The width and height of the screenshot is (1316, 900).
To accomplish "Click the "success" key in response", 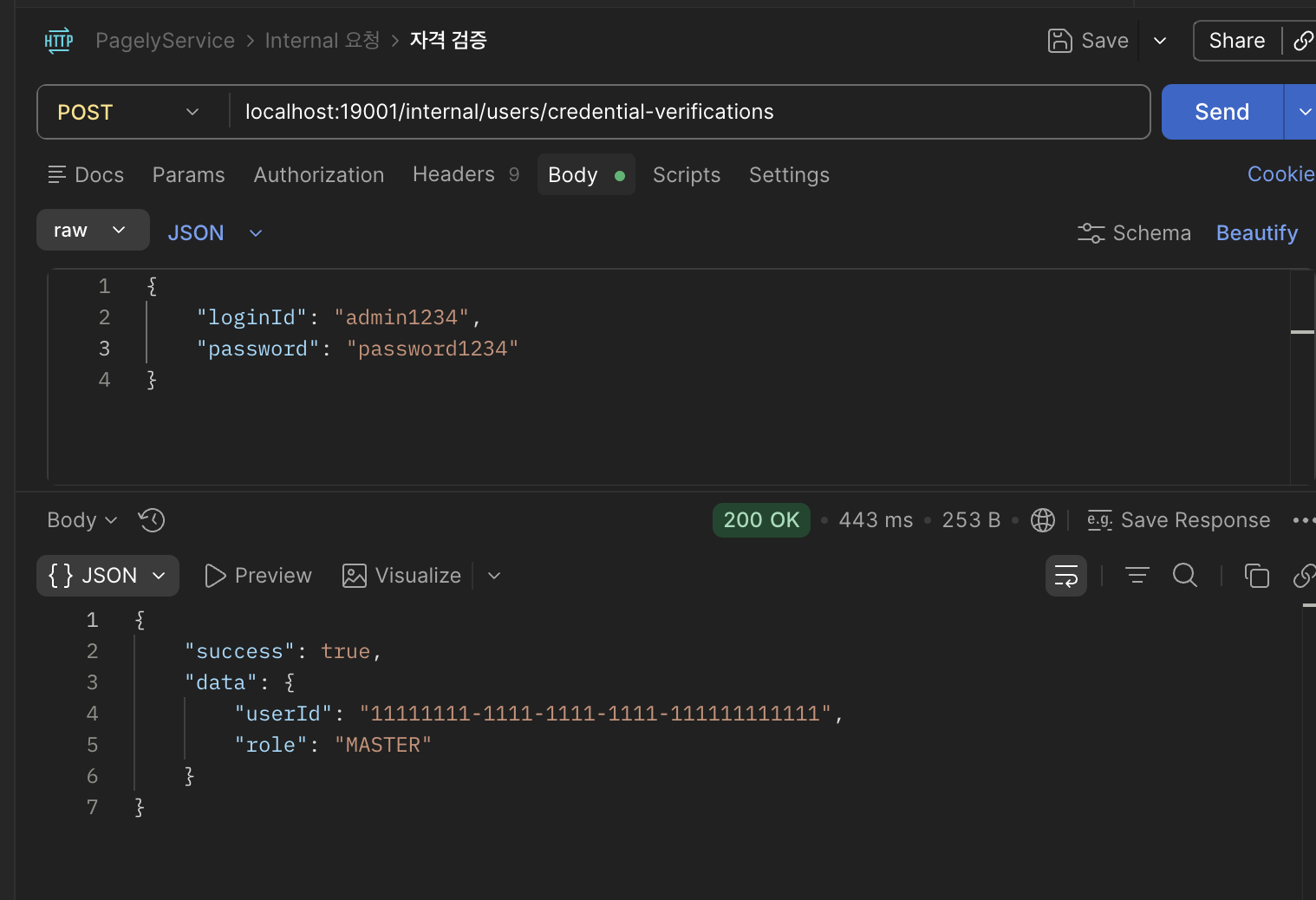I will [x=239, y=651].
